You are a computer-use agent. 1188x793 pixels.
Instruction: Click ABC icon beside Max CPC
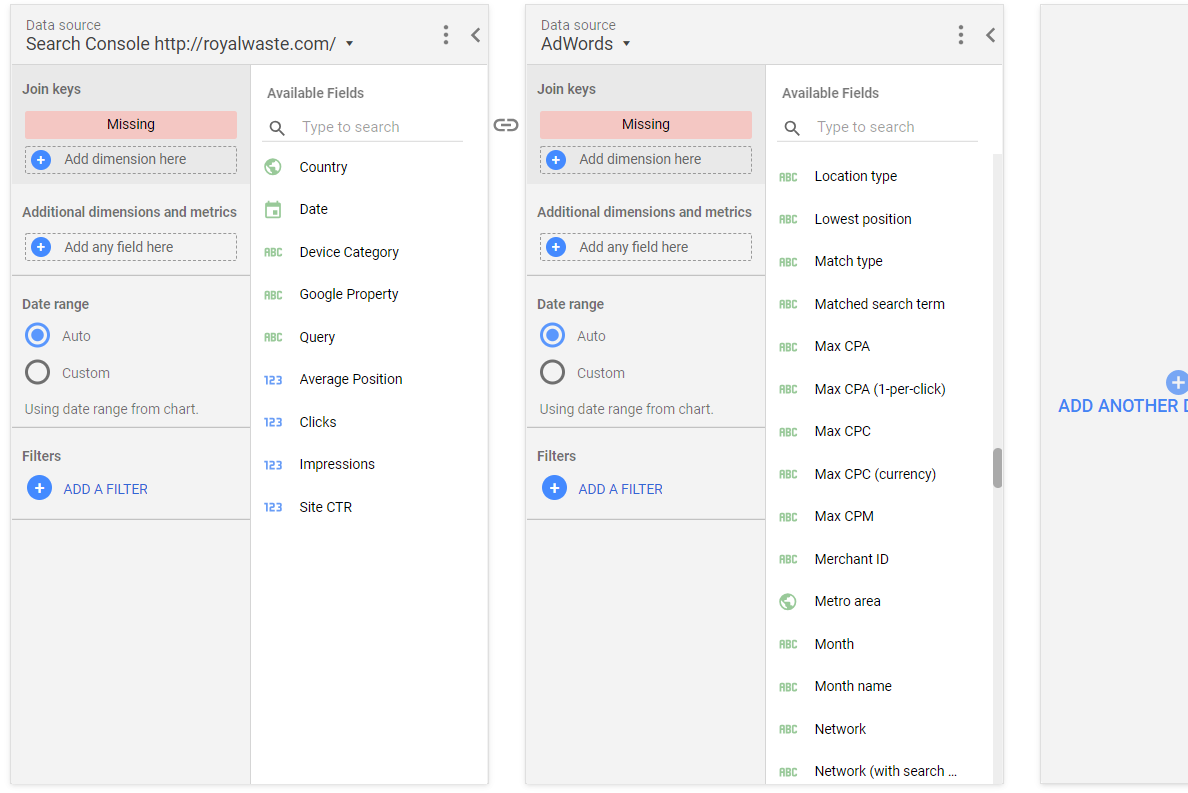click(788, 432)
